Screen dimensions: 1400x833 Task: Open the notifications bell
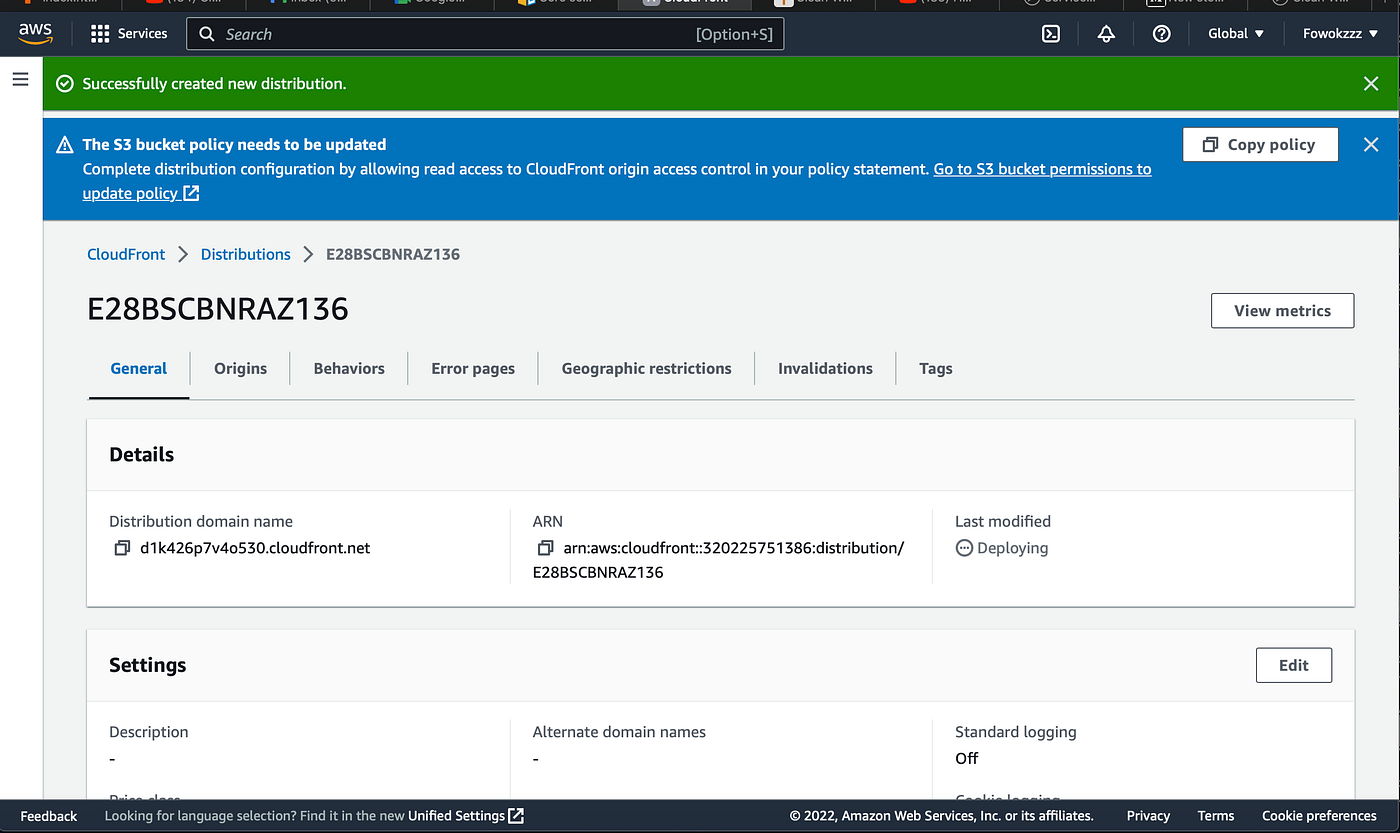[x=1106, y=34]
